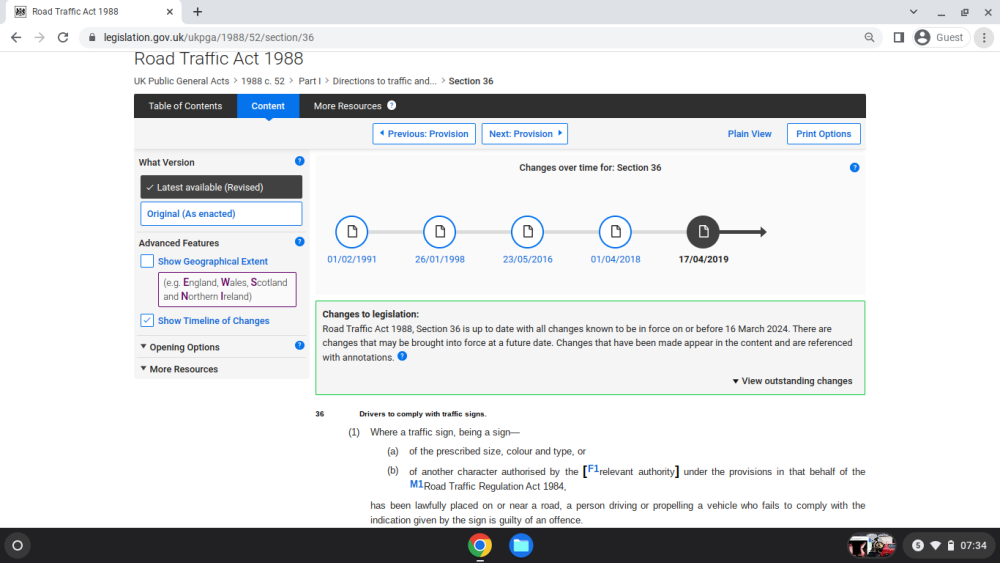
Task: Click the bold 17/04/2019 date label
Action: [703, 260]
